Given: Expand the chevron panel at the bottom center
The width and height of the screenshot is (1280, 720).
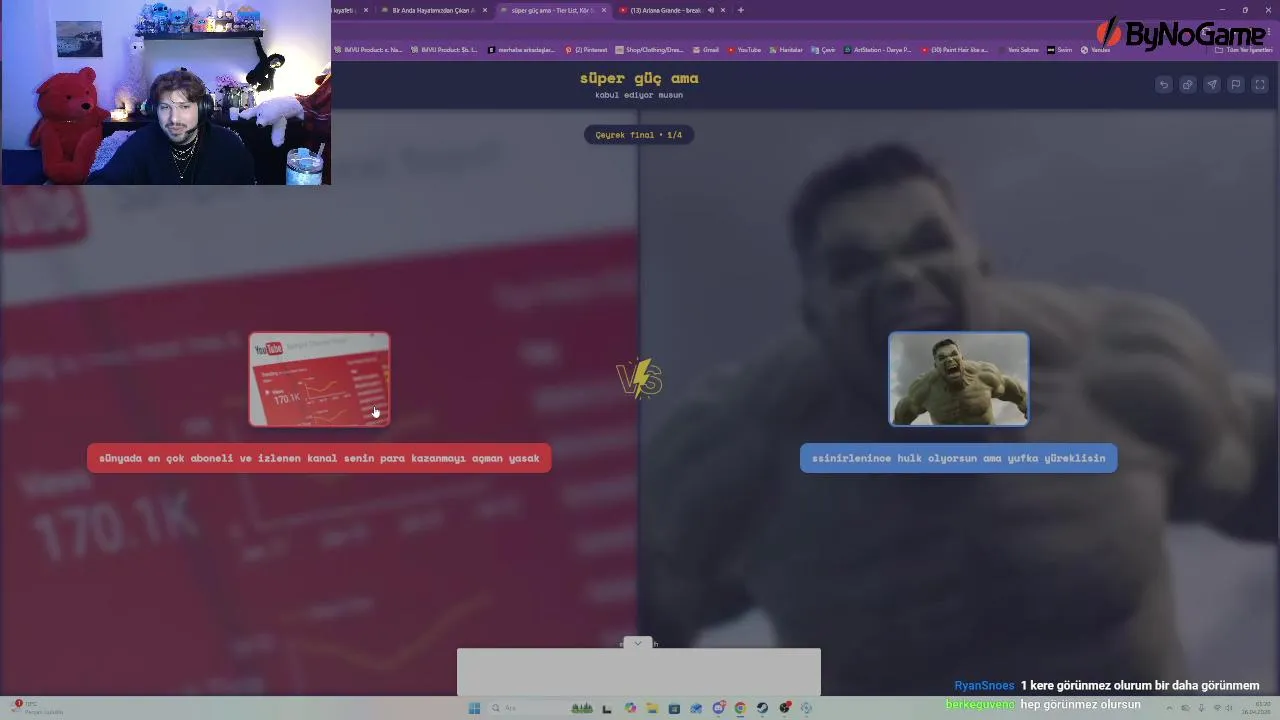Looking at the screenshot, I should (x=637, y=643).
